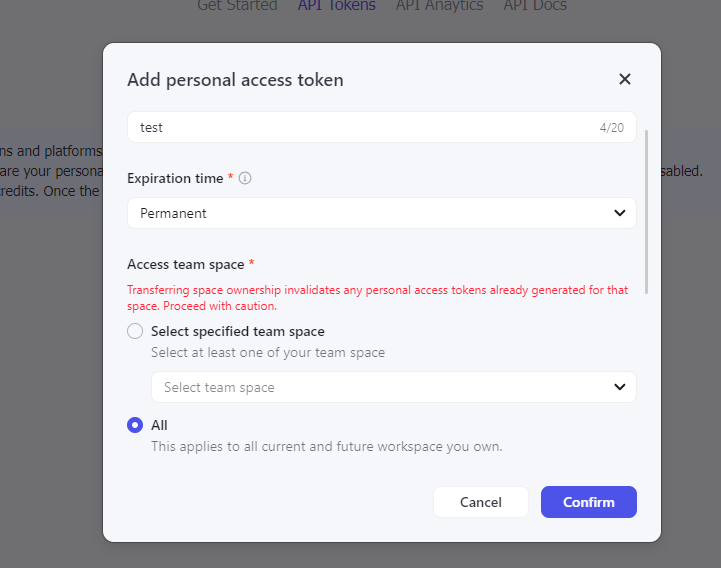Click the token name field containing 'test'
Image resolution: width=721 pixels, height=568 pixels.
360,127
